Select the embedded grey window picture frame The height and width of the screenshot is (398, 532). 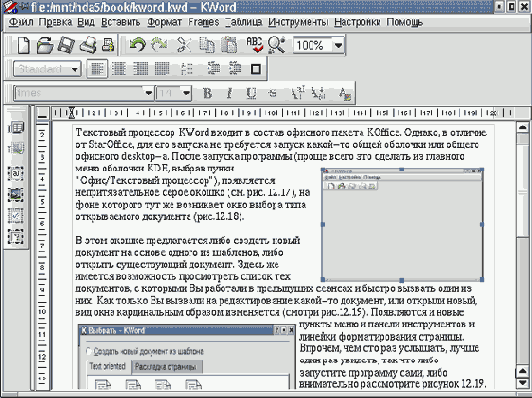[x=402, y=224]
